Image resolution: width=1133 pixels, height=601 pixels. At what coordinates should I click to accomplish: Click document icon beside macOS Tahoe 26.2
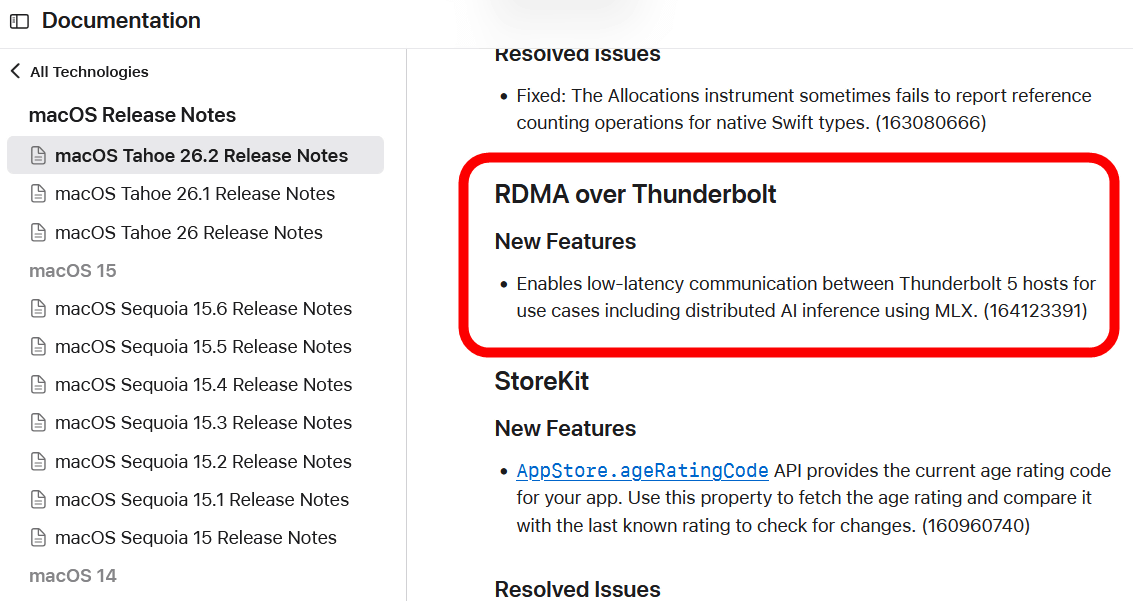point(39,156)
